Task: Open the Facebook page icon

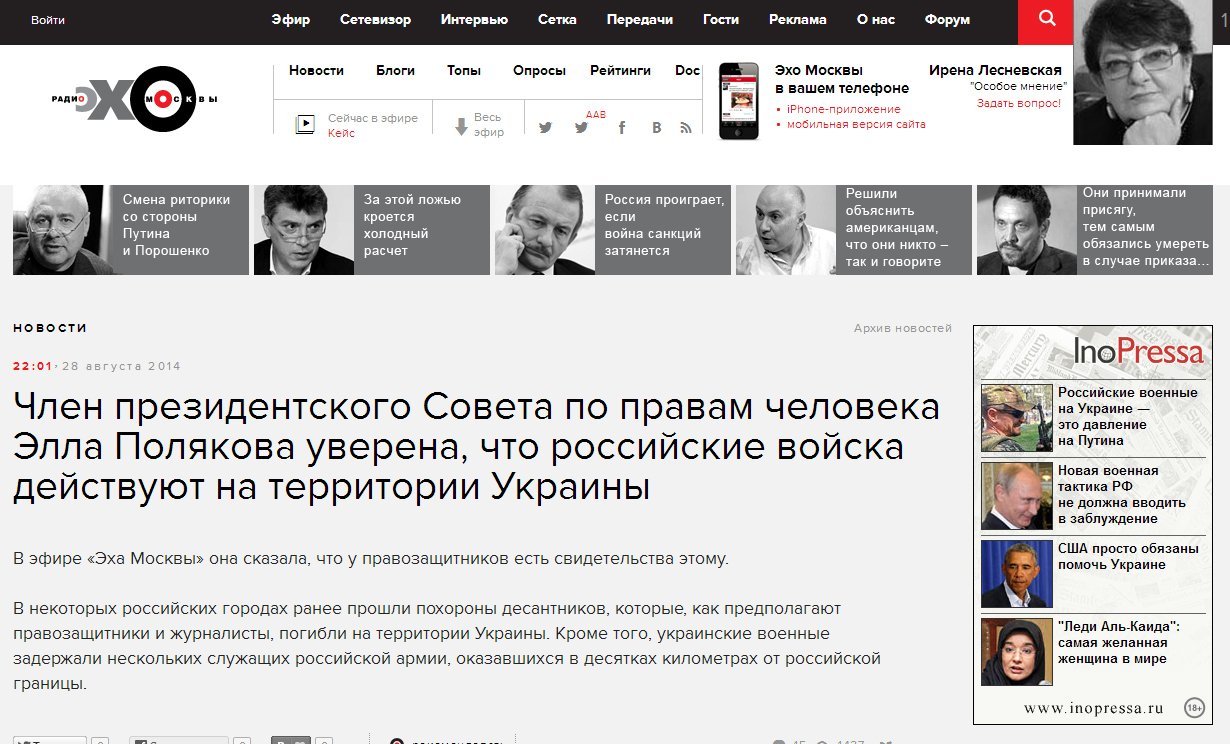Action: click(621, 127)
